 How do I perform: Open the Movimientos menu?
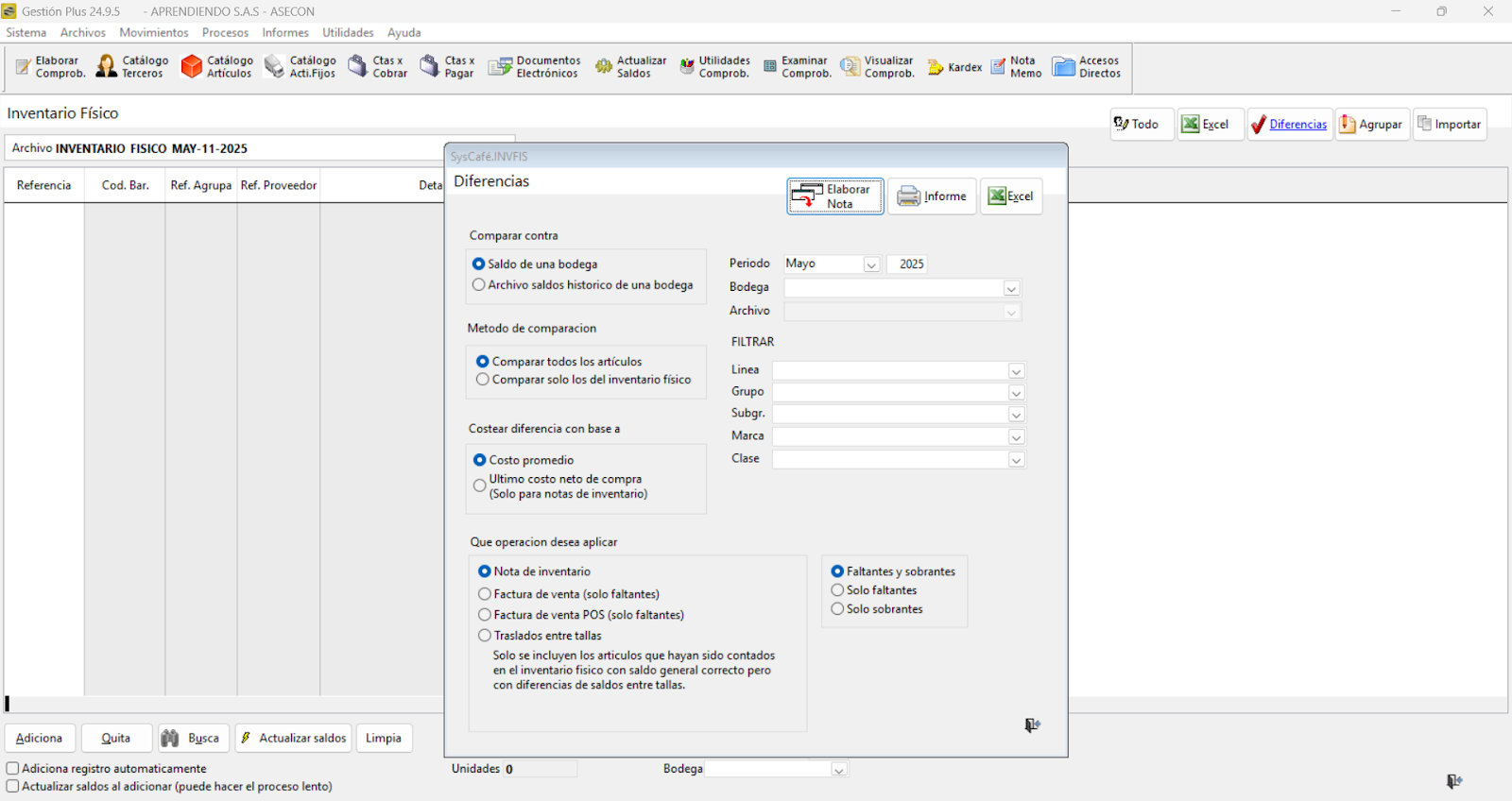click(x=153, y=32)
